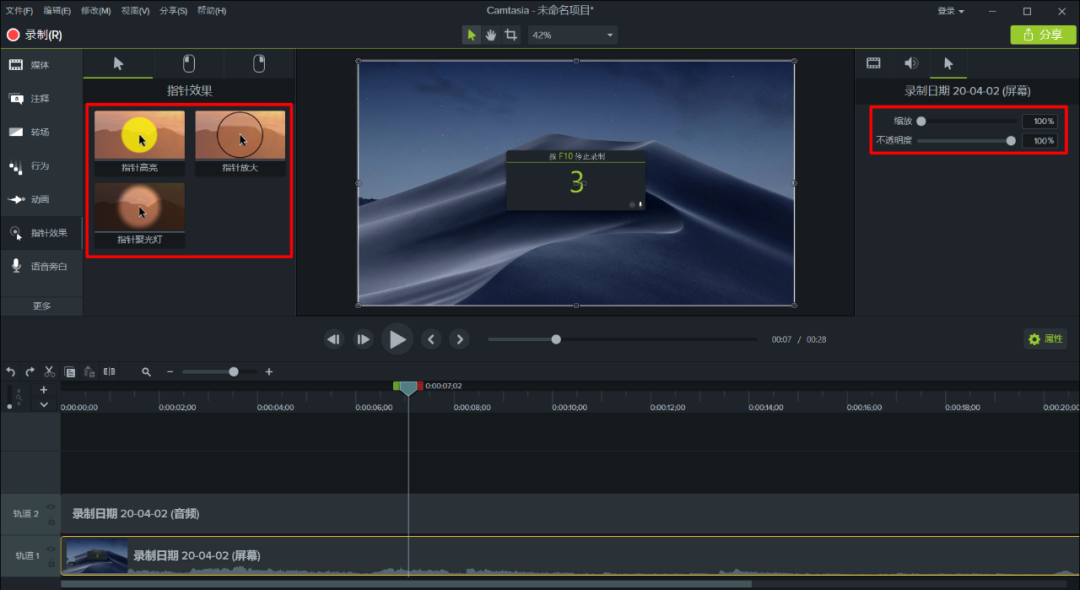
Task: Open the audio properties speaker tab
Action: (x=911, y=63)
